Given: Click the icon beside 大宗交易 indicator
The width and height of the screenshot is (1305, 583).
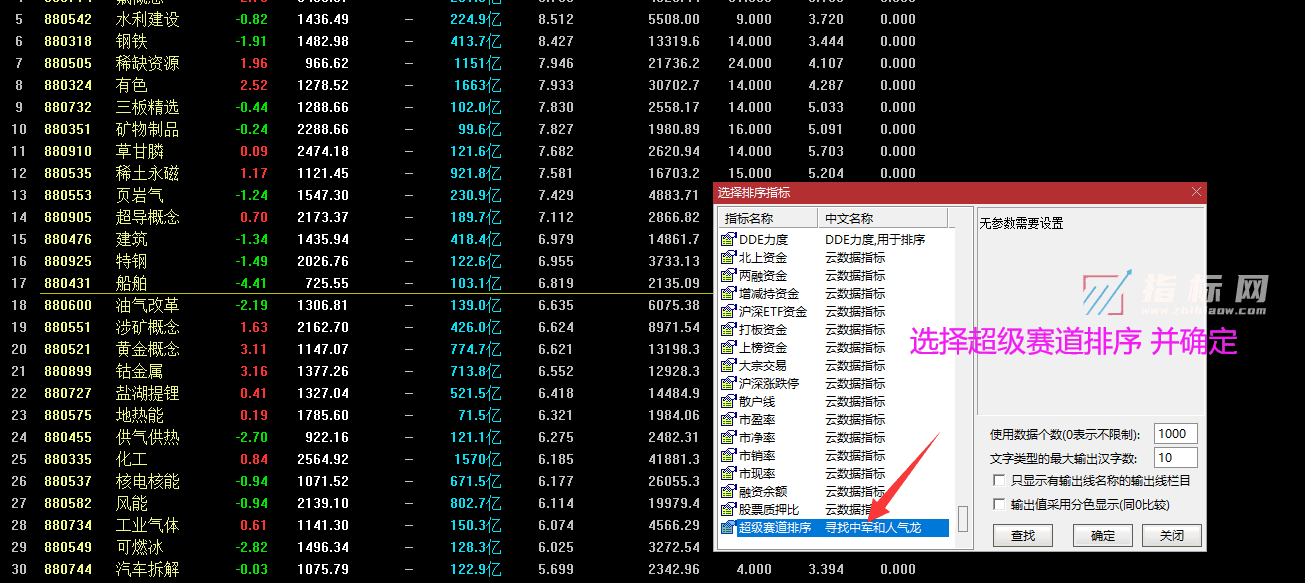Looking at the screenshot, I should point(728,366).
